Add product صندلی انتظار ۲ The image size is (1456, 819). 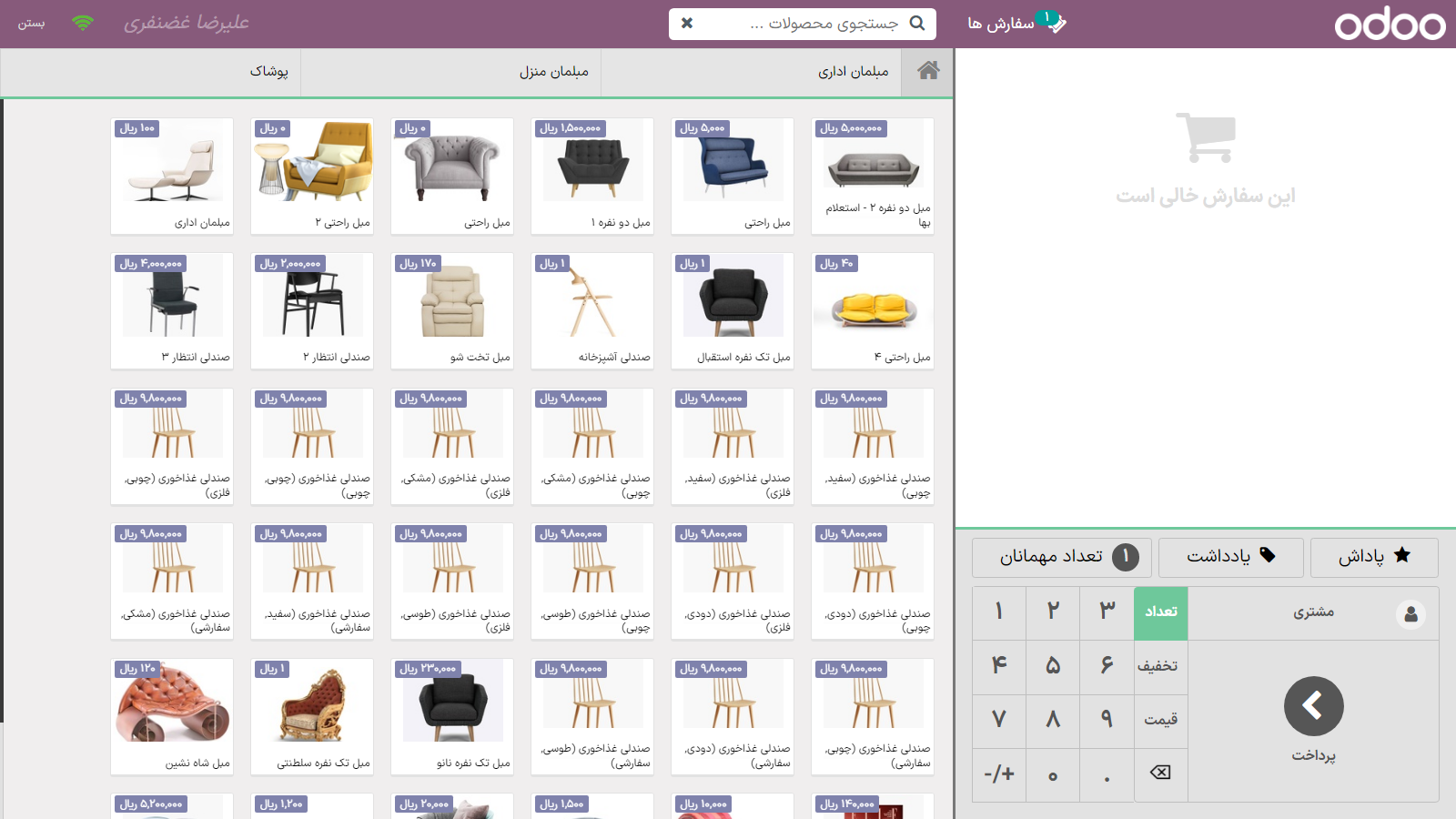312,311
